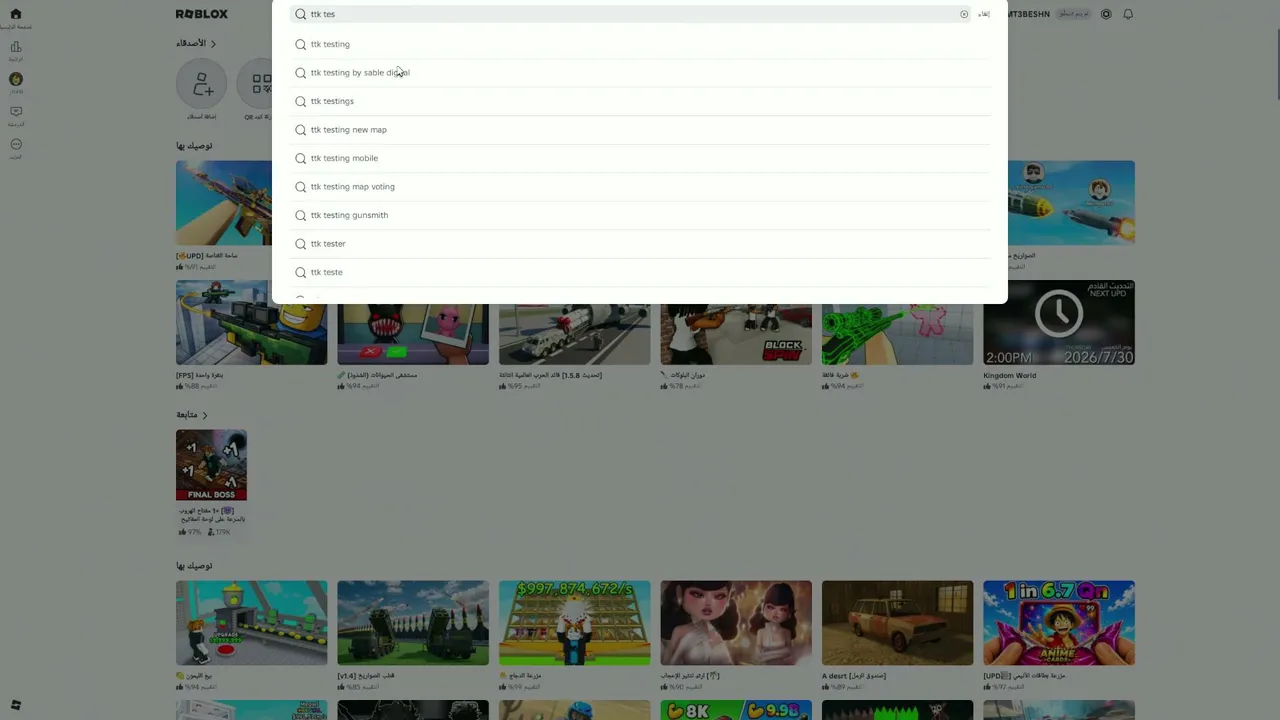
Task: Select the "ttk testing new map" suggestion
Action: coord(640,130)
